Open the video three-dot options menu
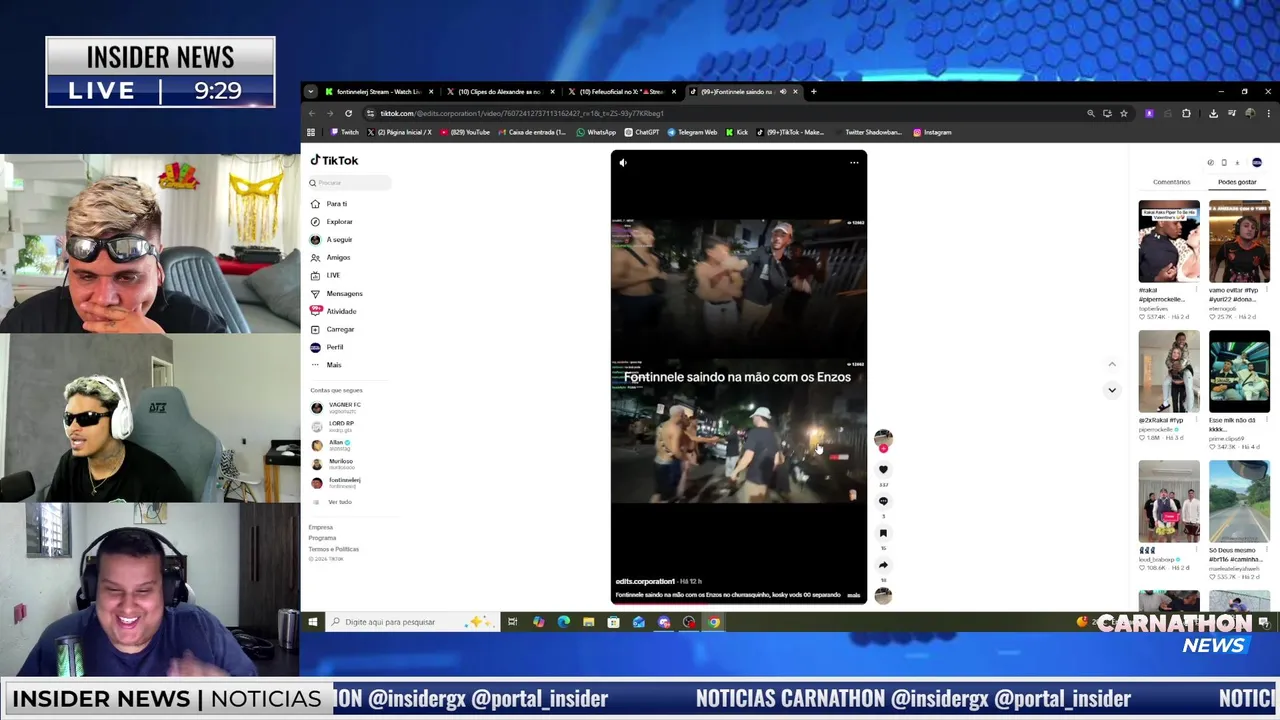This screenshot has width=1280, height=720. (x=854, y=163)
